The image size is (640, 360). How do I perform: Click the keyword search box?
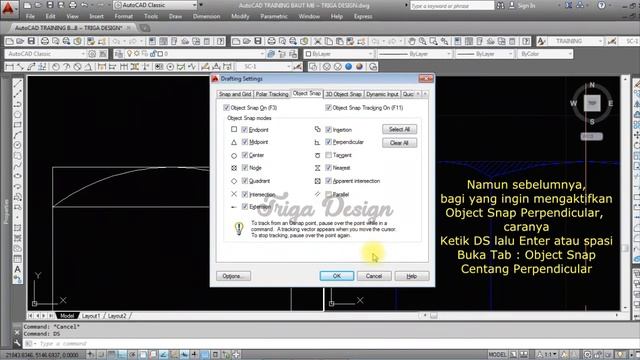click(x=452, y=5)
